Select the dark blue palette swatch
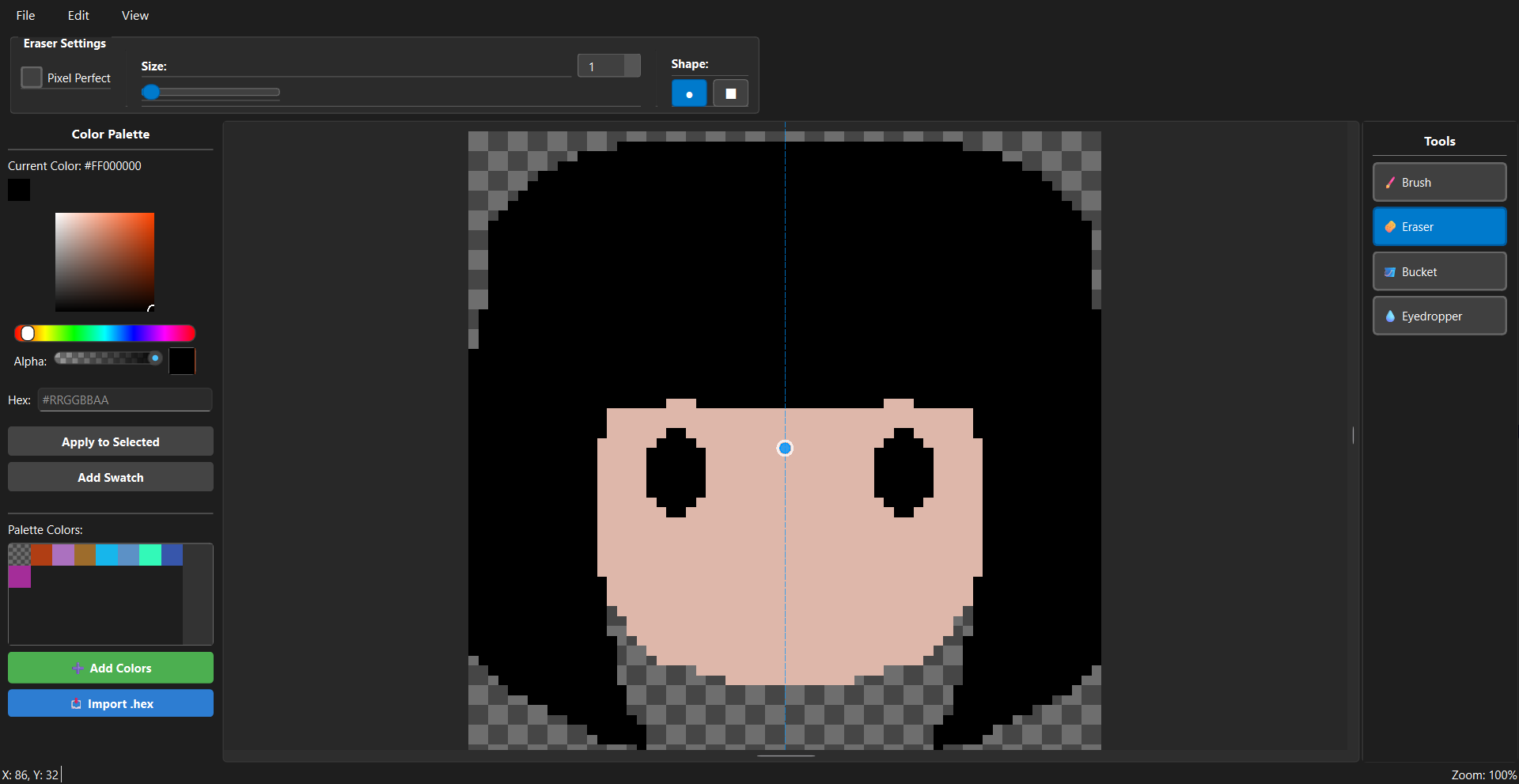 (x=172, y=555)
